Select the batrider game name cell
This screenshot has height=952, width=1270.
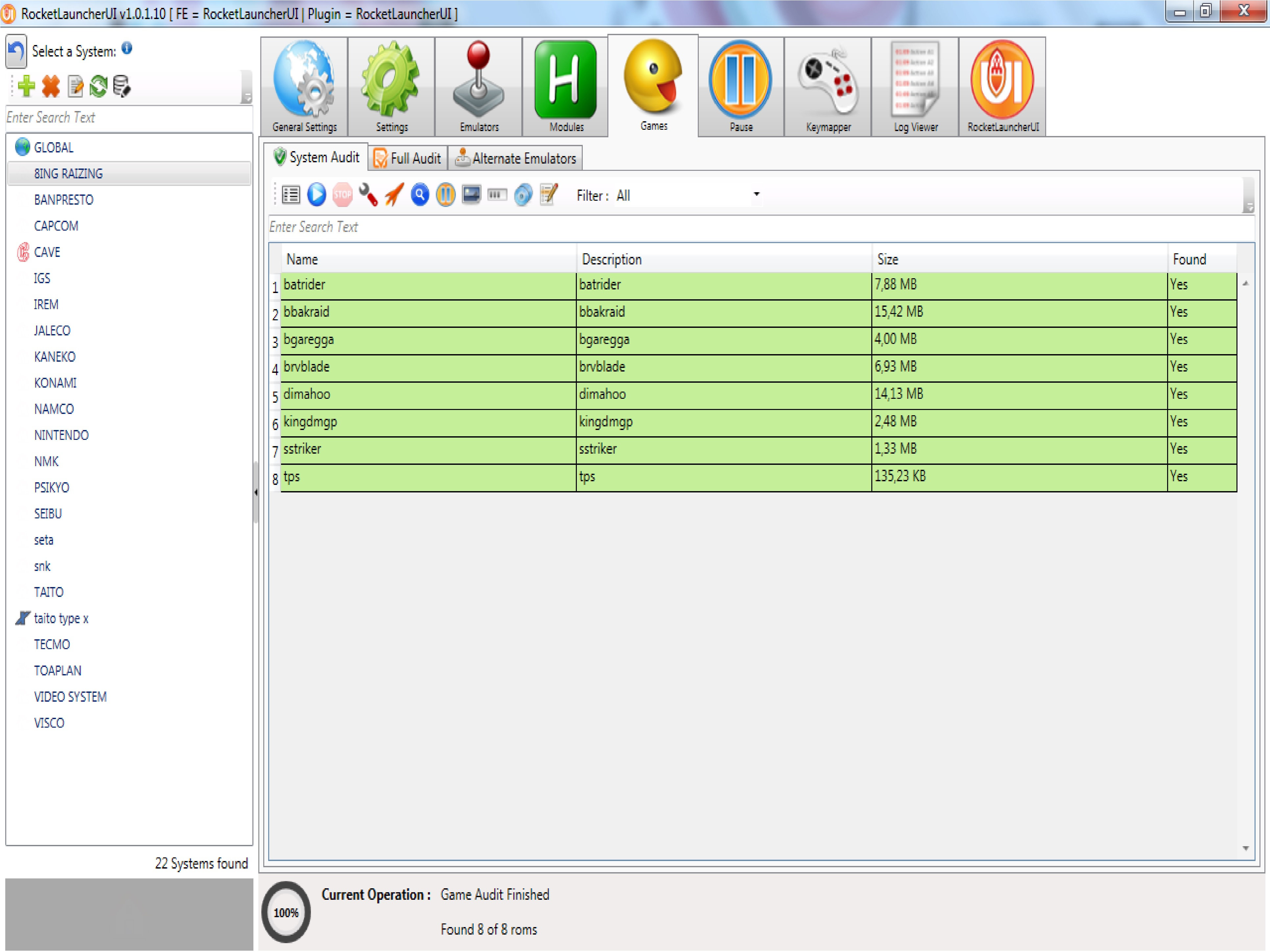[428, 286]
